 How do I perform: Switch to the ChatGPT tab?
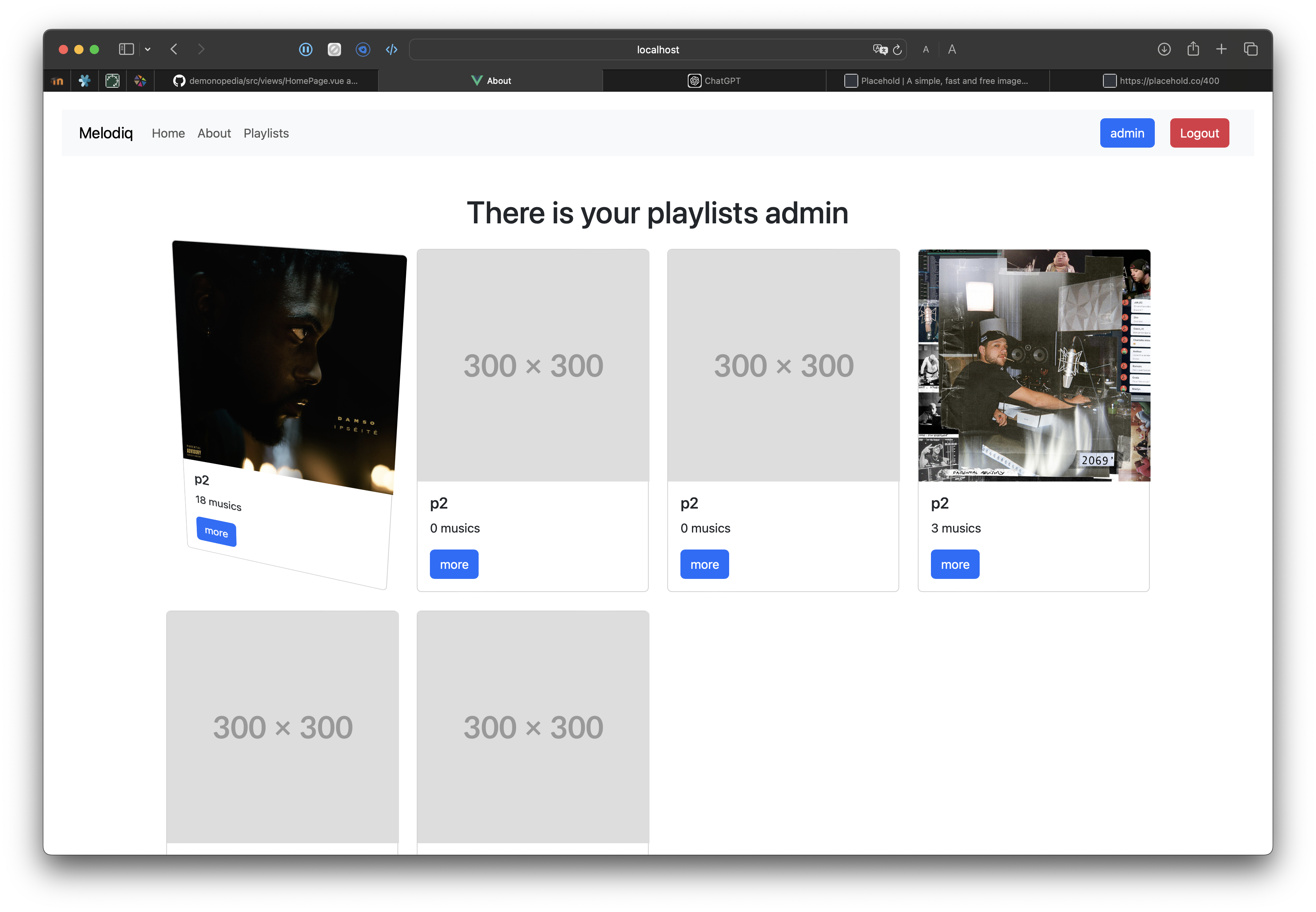pyautogui.click(x=714, y=80)
